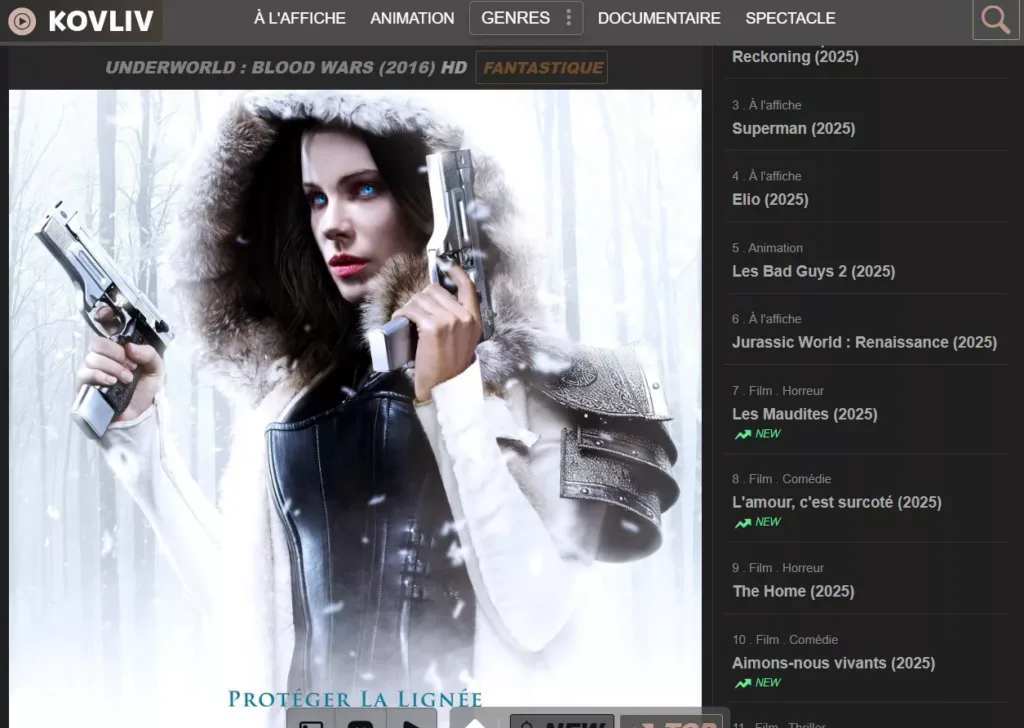1024x728 pixels.
Task: Select DOCUMENTAIRE in the top navigation
Action: tap(659, 18)
